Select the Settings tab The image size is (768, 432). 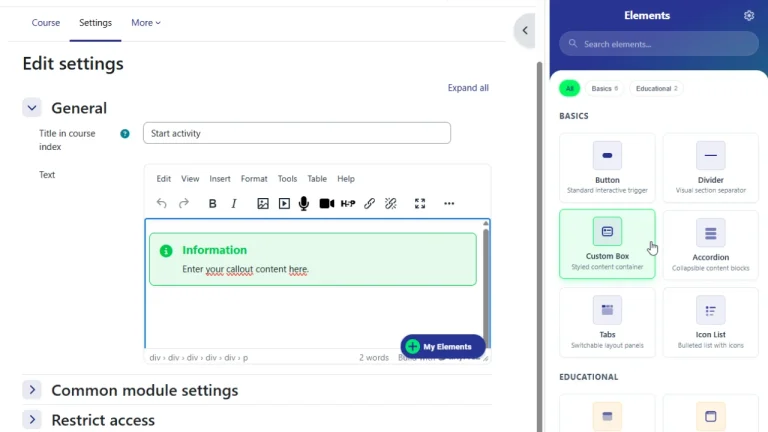point(96,23)
